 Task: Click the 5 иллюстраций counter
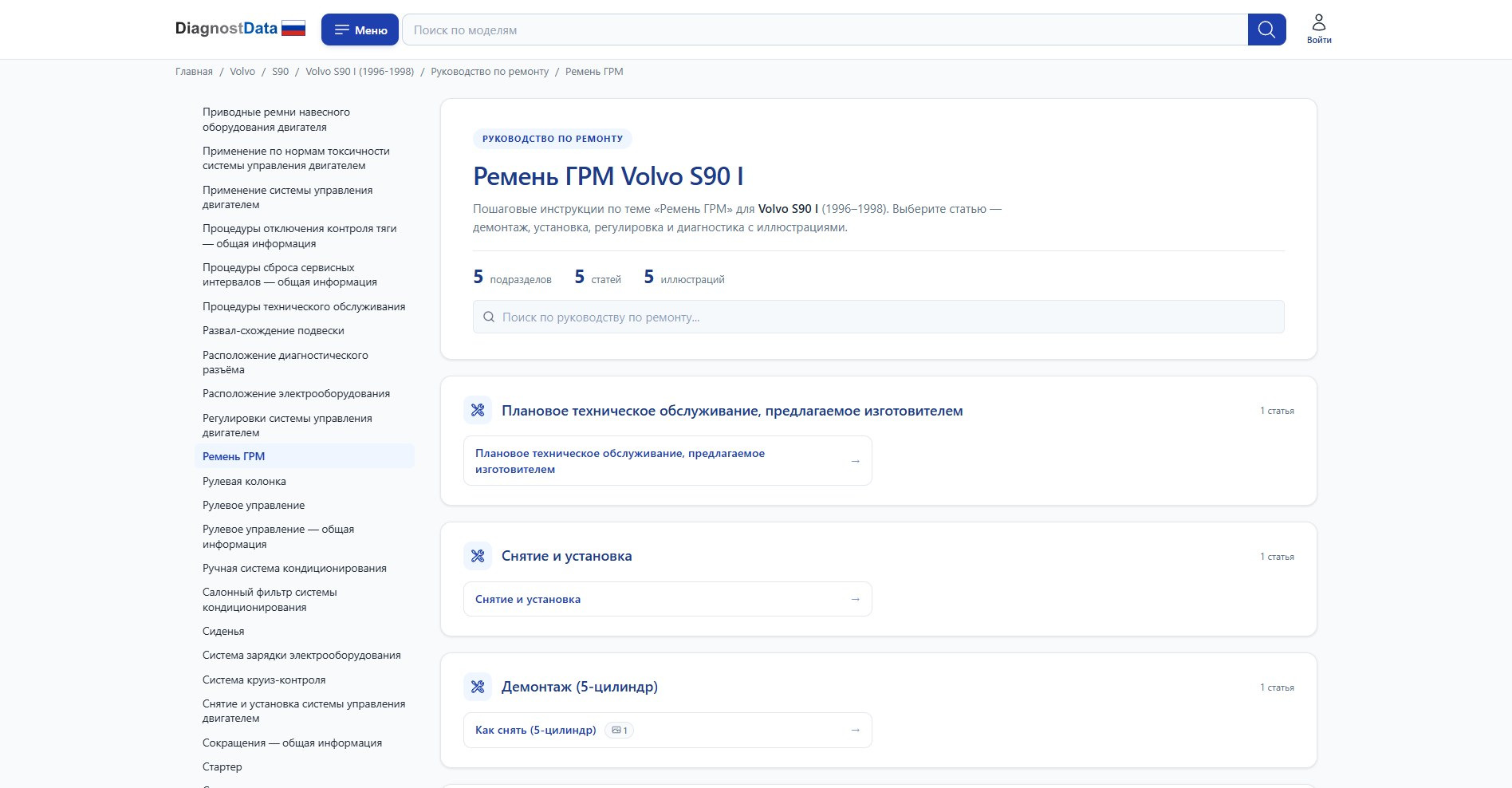click(684, 278)
